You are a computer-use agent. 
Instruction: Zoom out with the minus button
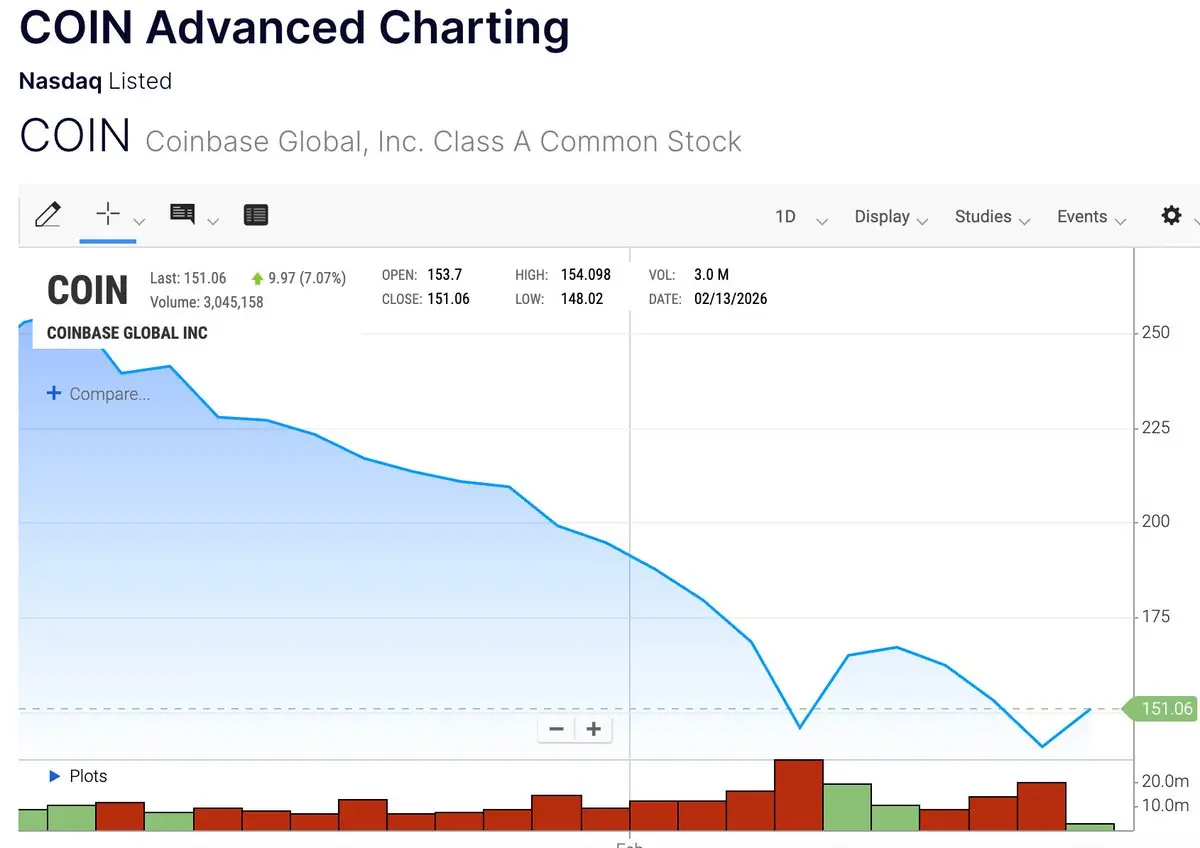pyautogui.click(x=557, y=729)
